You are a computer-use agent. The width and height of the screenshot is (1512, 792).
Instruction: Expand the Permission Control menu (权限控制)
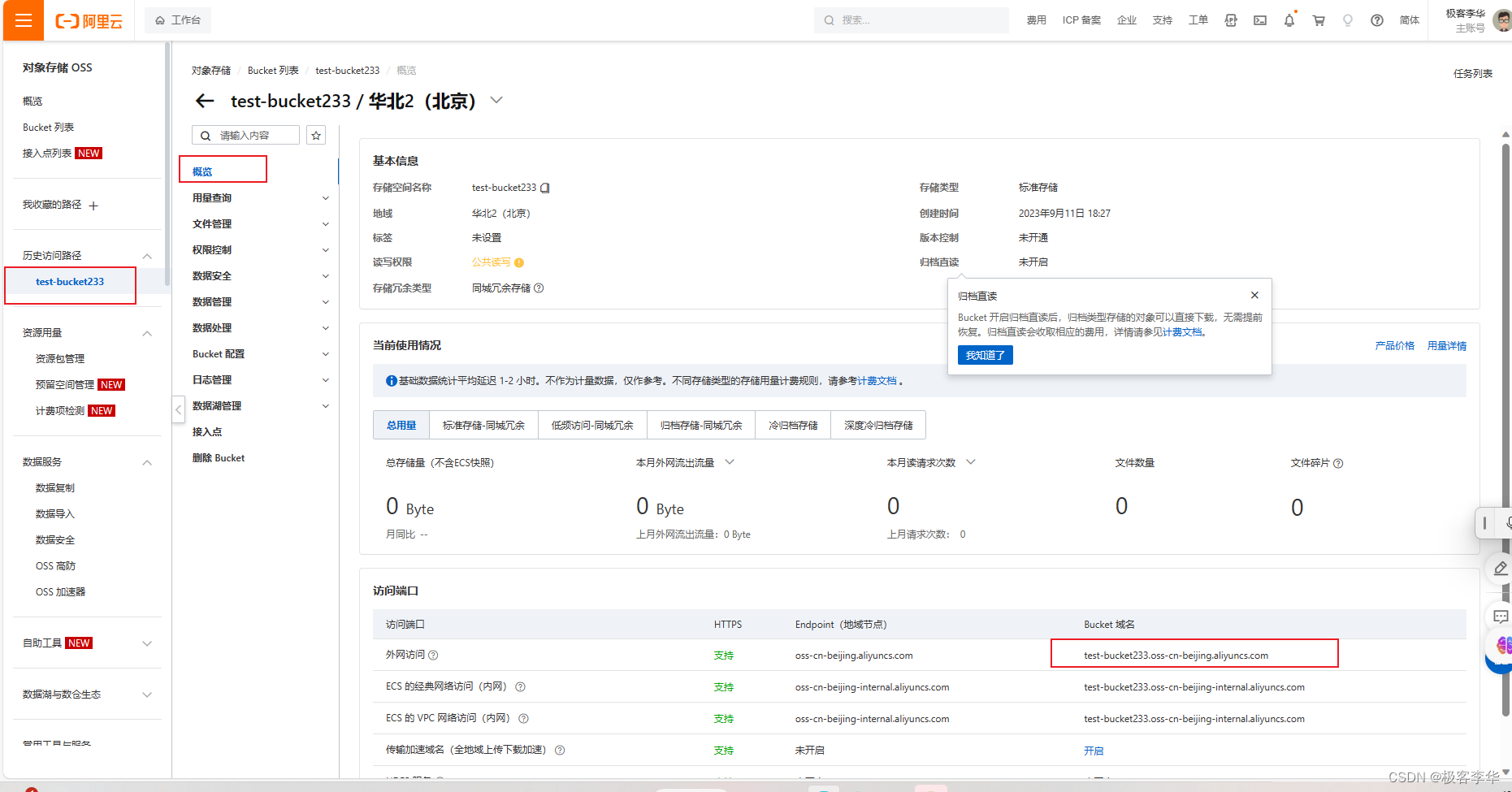[x=326, y=250]
